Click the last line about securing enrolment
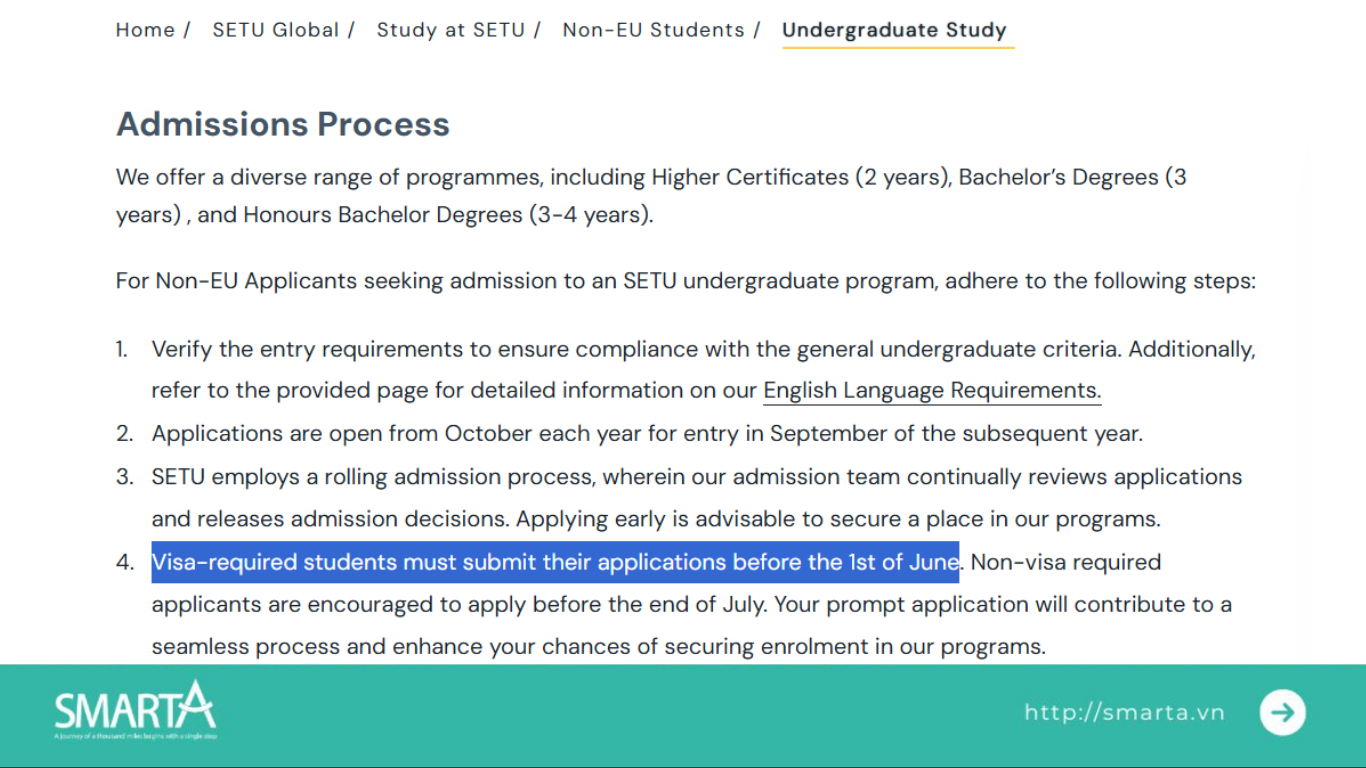The image size is (1366, 768). point(598,647)
